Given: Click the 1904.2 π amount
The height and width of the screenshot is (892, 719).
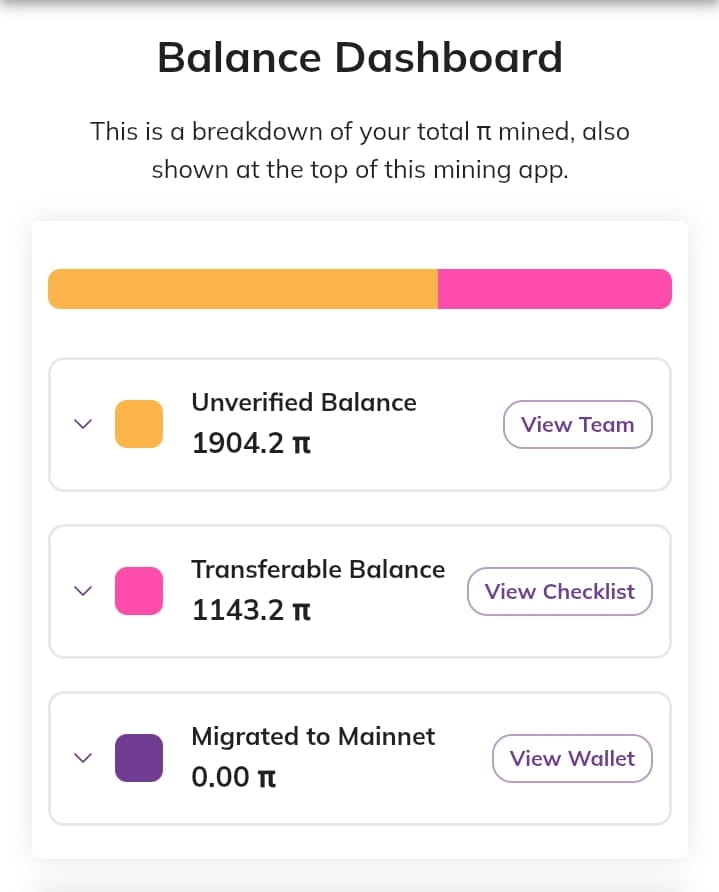Looking at the screenshot, I should (x=251, y=442).
